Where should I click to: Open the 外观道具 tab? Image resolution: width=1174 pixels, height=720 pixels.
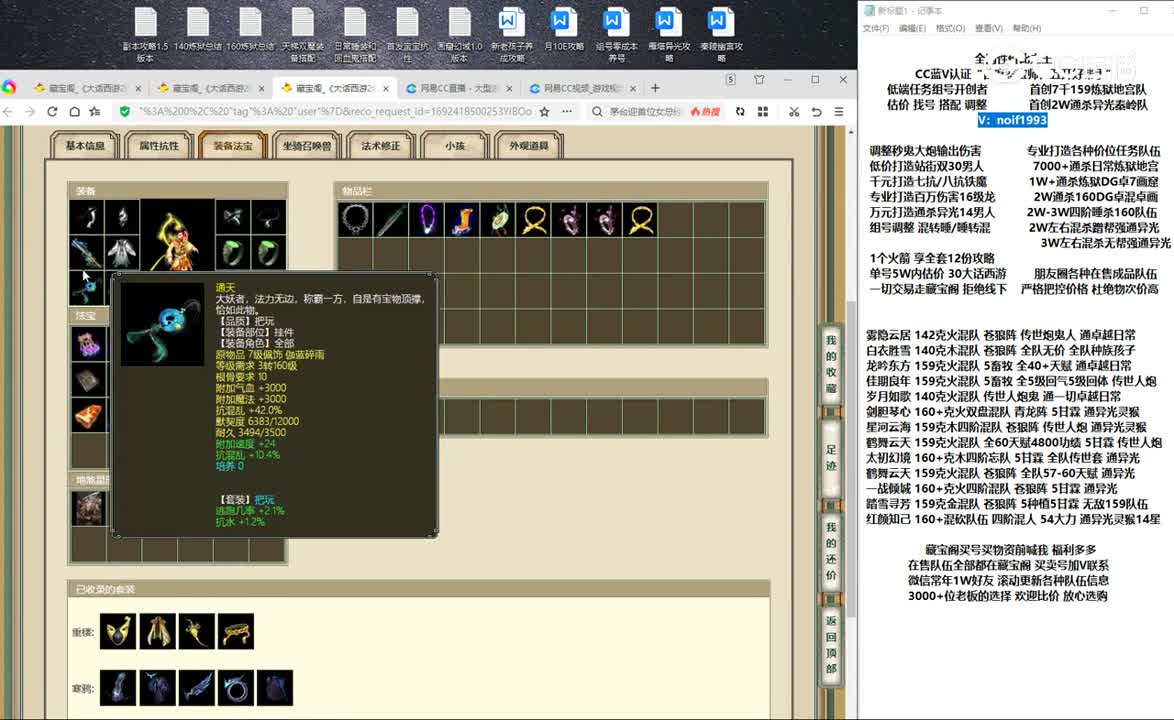click(529, 146)
